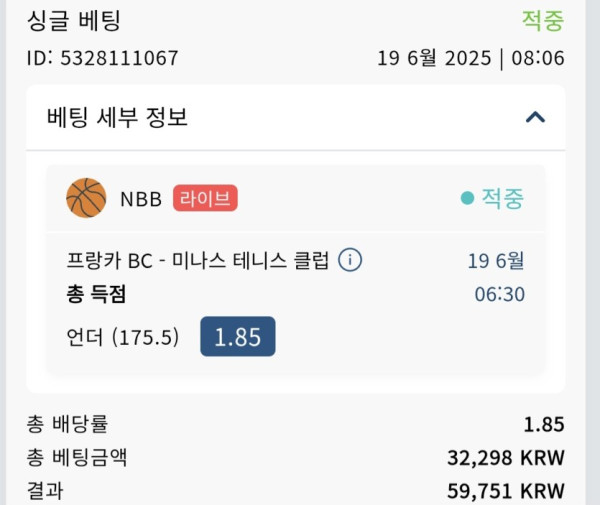The height and width of the screenshot is (505, 600).
Task: Click the green 적중 status at top
Action: pyautogui.click(x=543, y=20)
